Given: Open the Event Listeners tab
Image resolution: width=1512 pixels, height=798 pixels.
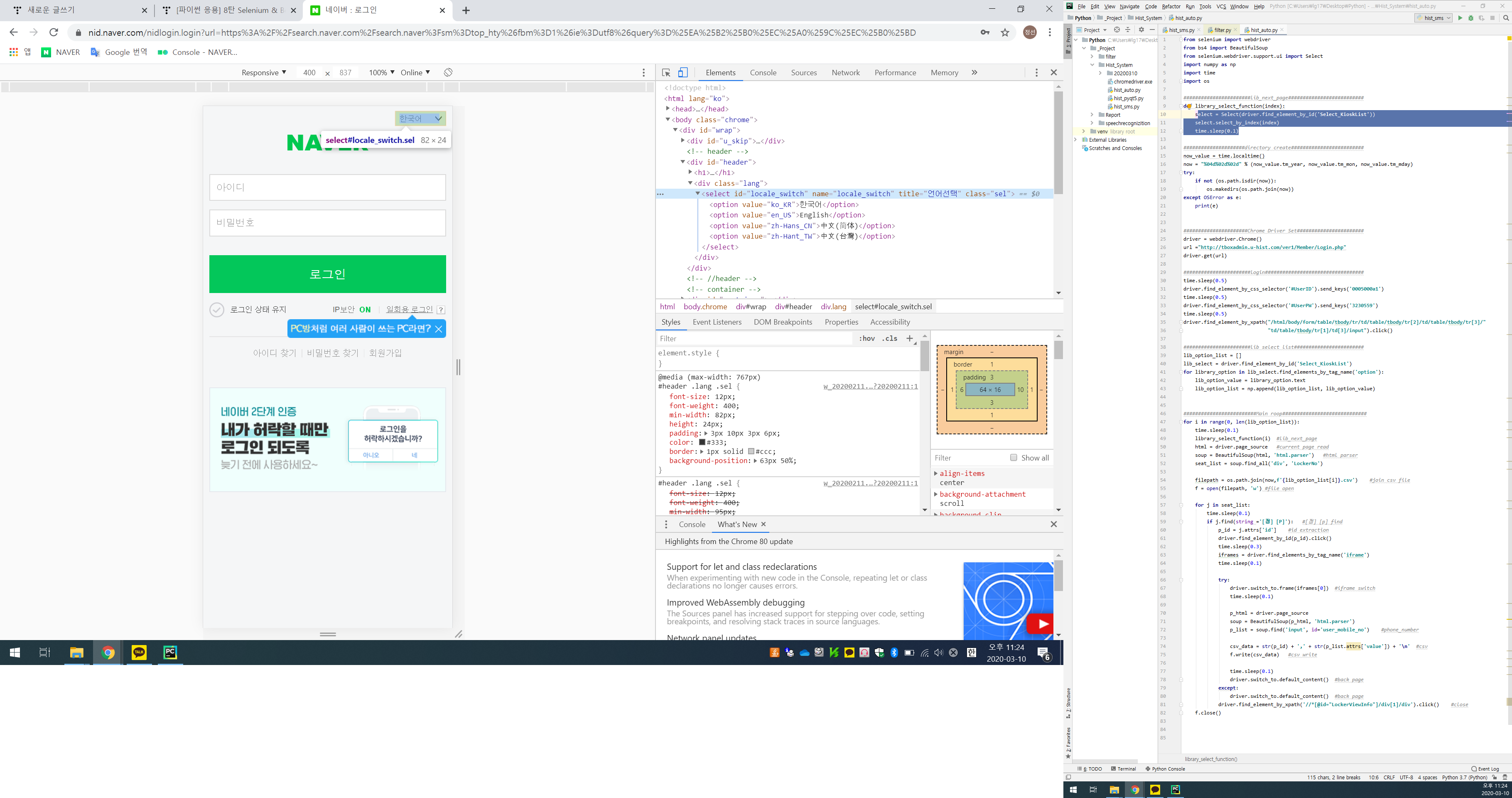Looking at the screenshot, I should pyautogui.click(x=717, y=322).
